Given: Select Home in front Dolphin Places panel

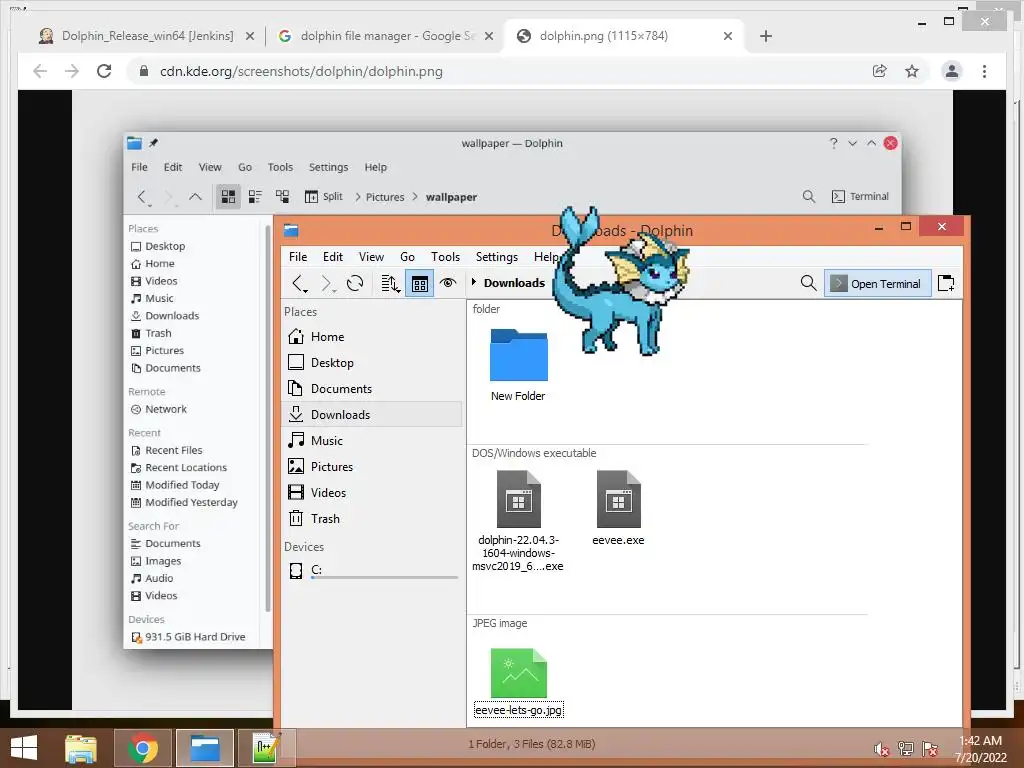Looking at the screenshot, I should [372, 336].
